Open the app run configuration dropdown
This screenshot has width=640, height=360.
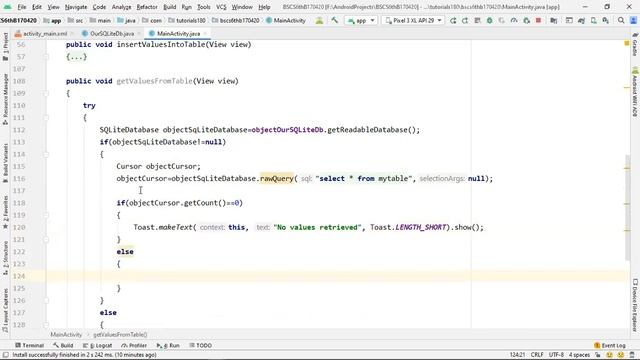point(361,20)
